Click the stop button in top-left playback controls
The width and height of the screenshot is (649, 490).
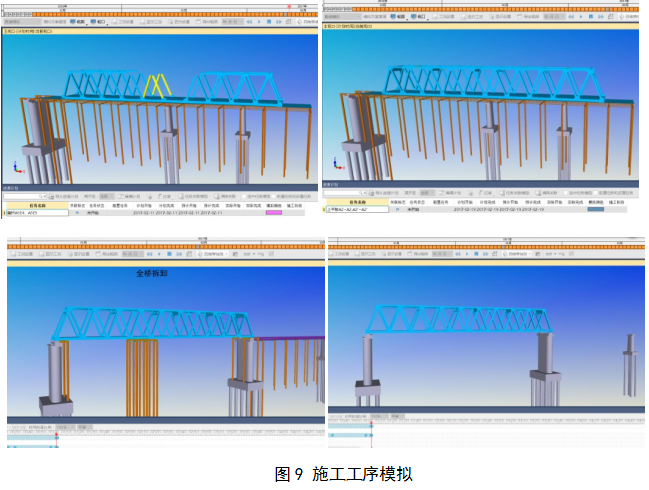tap(271, 20)
